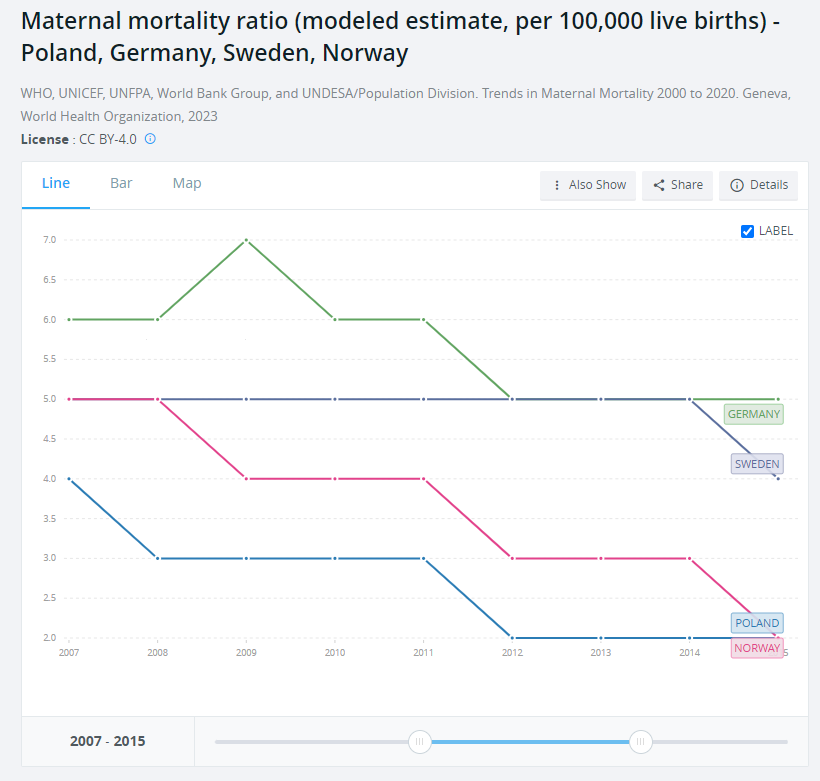Click the Share button label
Screen dimensions: 820x781
pos(687,185)
